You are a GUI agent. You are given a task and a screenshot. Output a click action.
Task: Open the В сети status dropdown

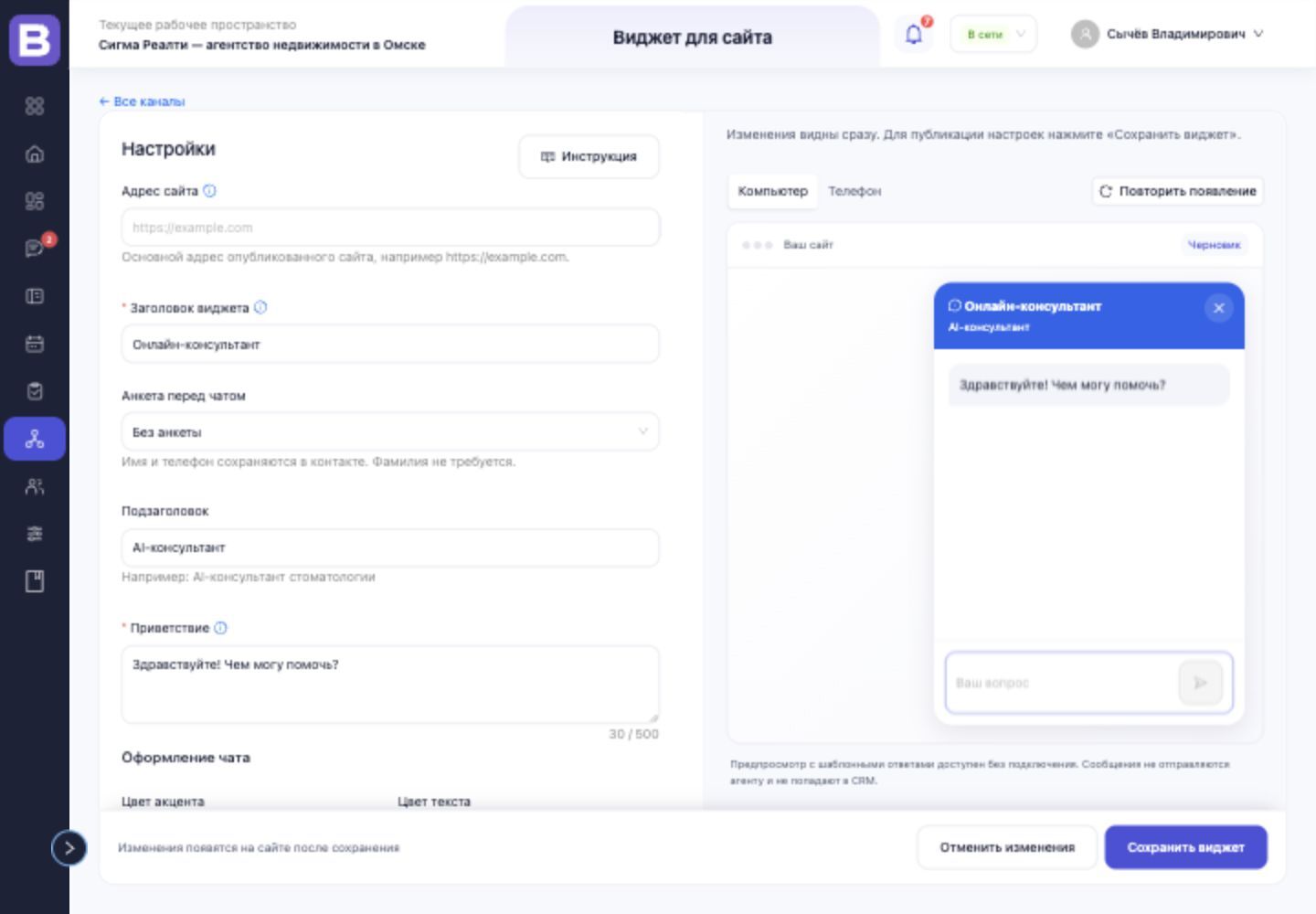tap(993, 35)
